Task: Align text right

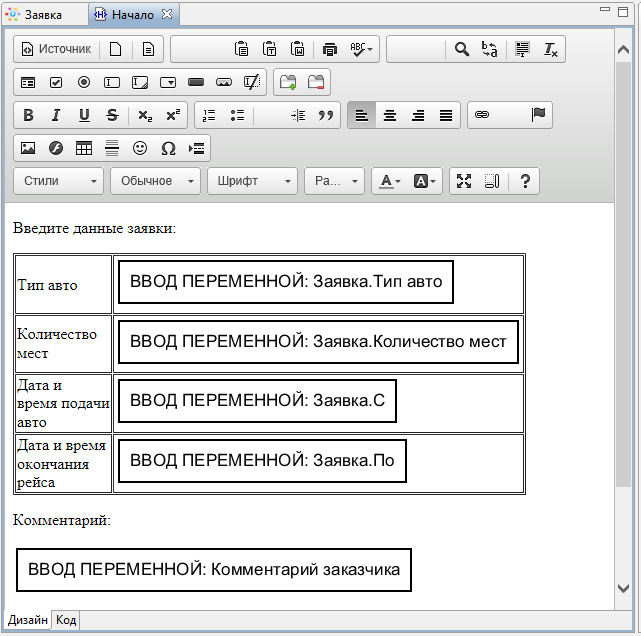Action: tap(418, 115)
